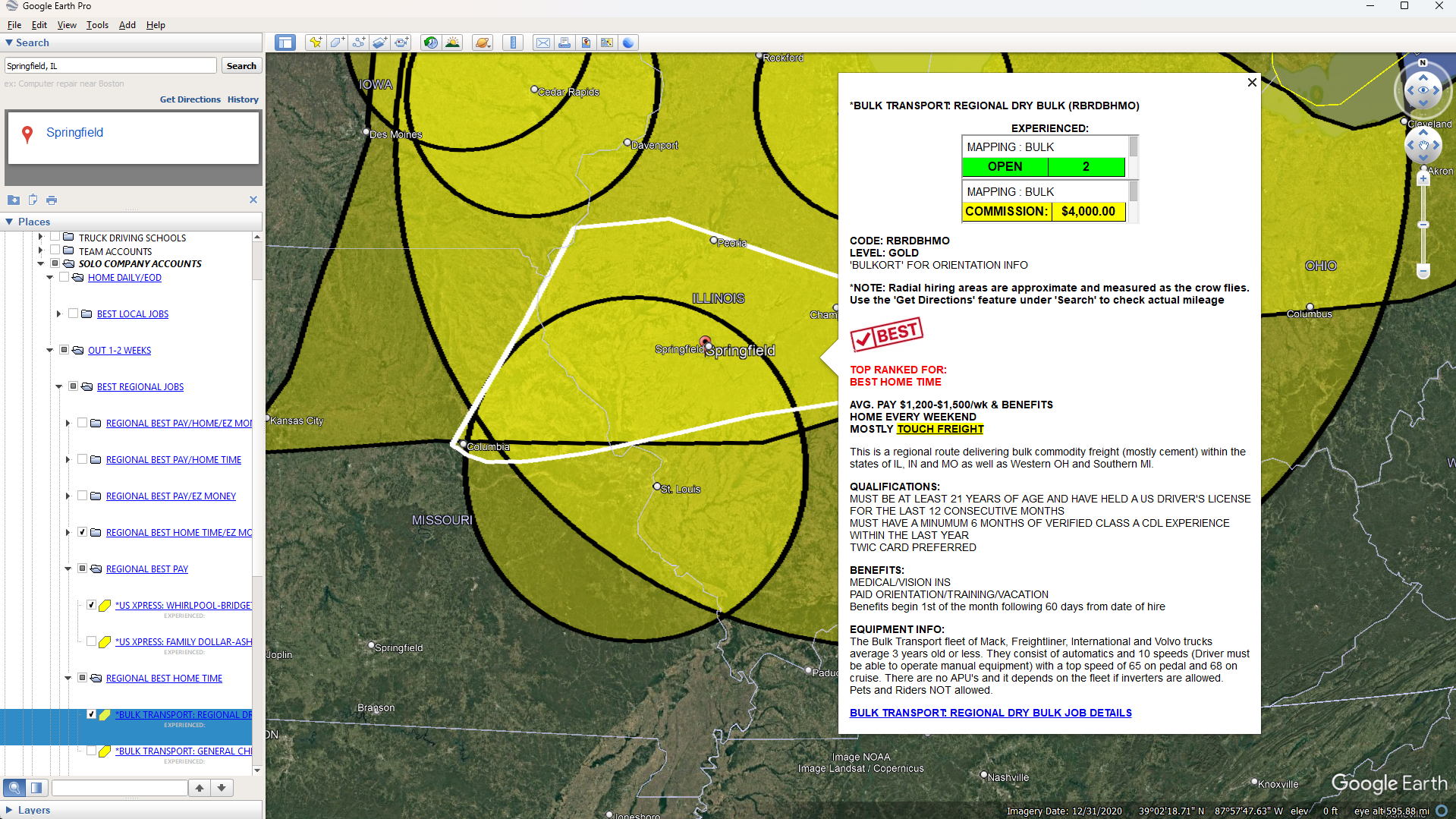The height and width of the screenshot is (819, 1456).
Task: Click the TOUCH FREIGHT highlighted link
Action: coord(940,429)
